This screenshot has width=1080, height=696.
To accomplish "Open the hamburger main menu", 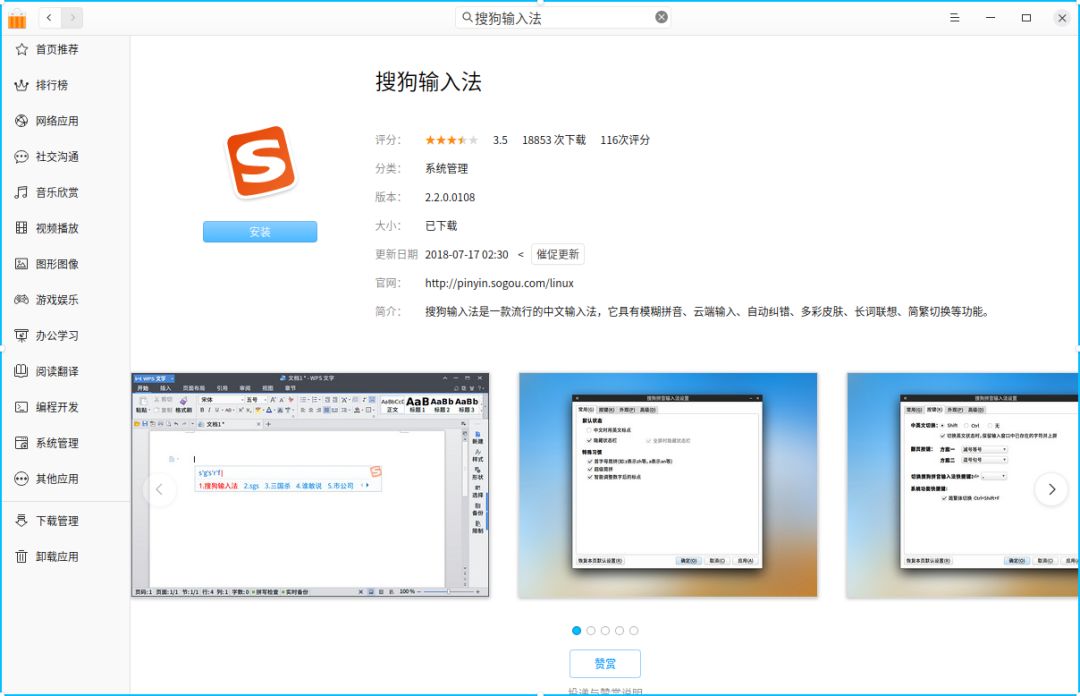I will tap(955, 18).
